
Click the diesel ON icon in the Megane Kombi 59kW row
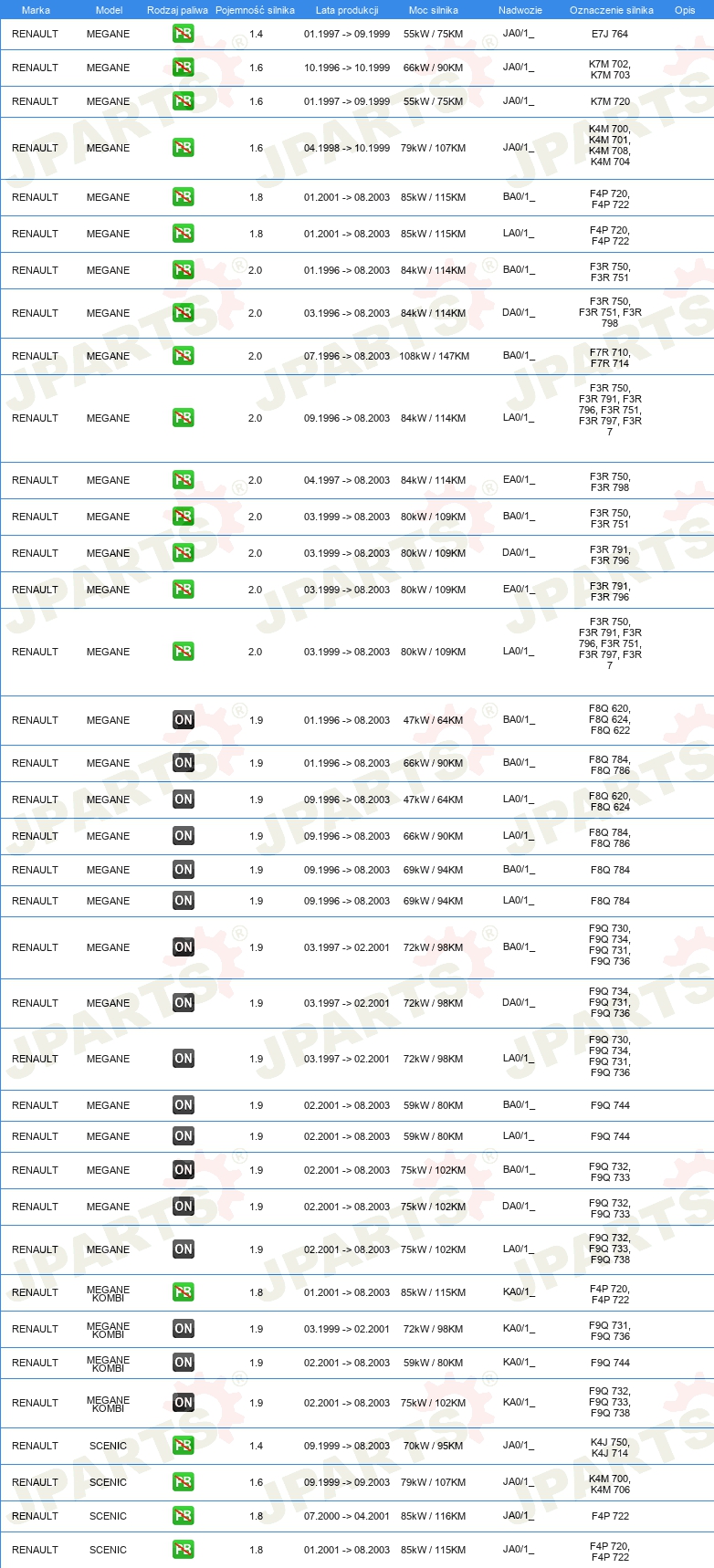(x=183, y=1363)
